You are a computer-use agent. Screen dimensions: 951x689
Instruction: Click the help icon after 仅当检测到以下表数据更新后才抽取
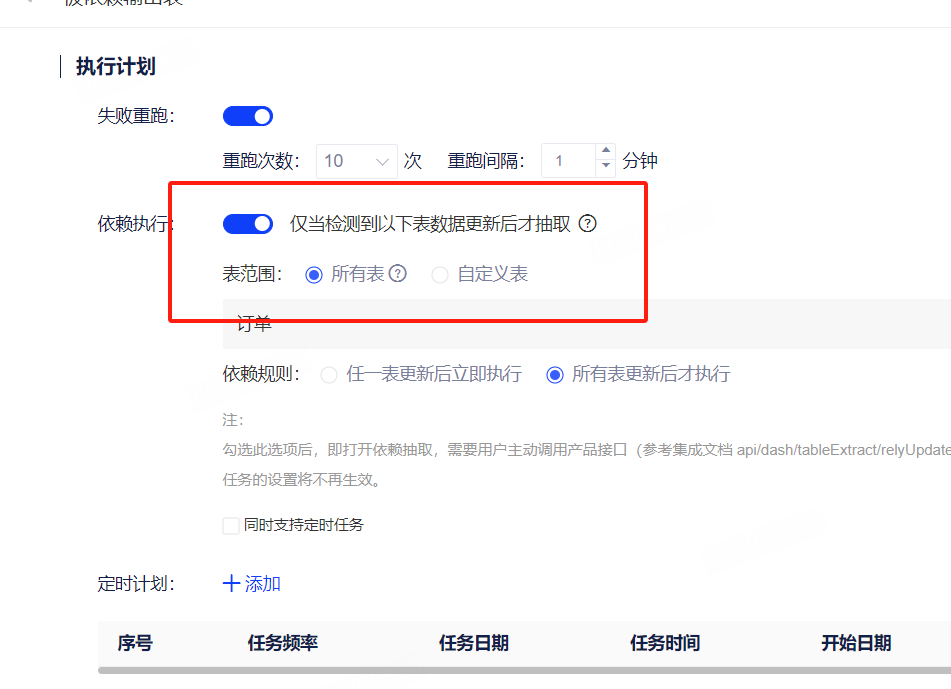(x=588, y=224)
